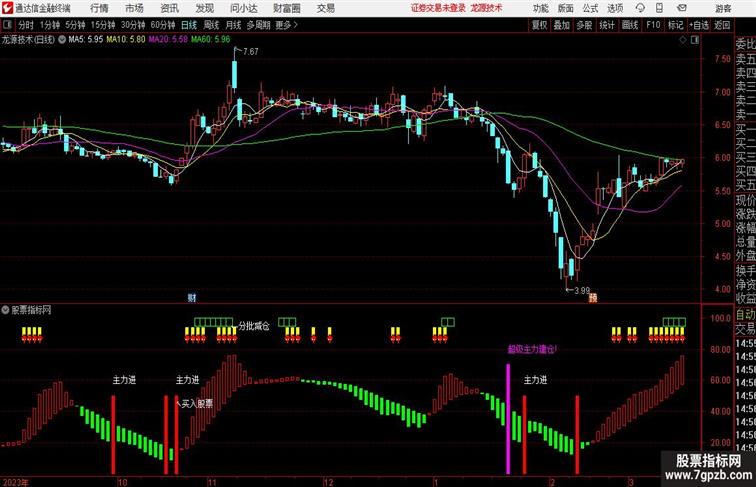Switch to 1分钟 period

click(x=50, y=25)
